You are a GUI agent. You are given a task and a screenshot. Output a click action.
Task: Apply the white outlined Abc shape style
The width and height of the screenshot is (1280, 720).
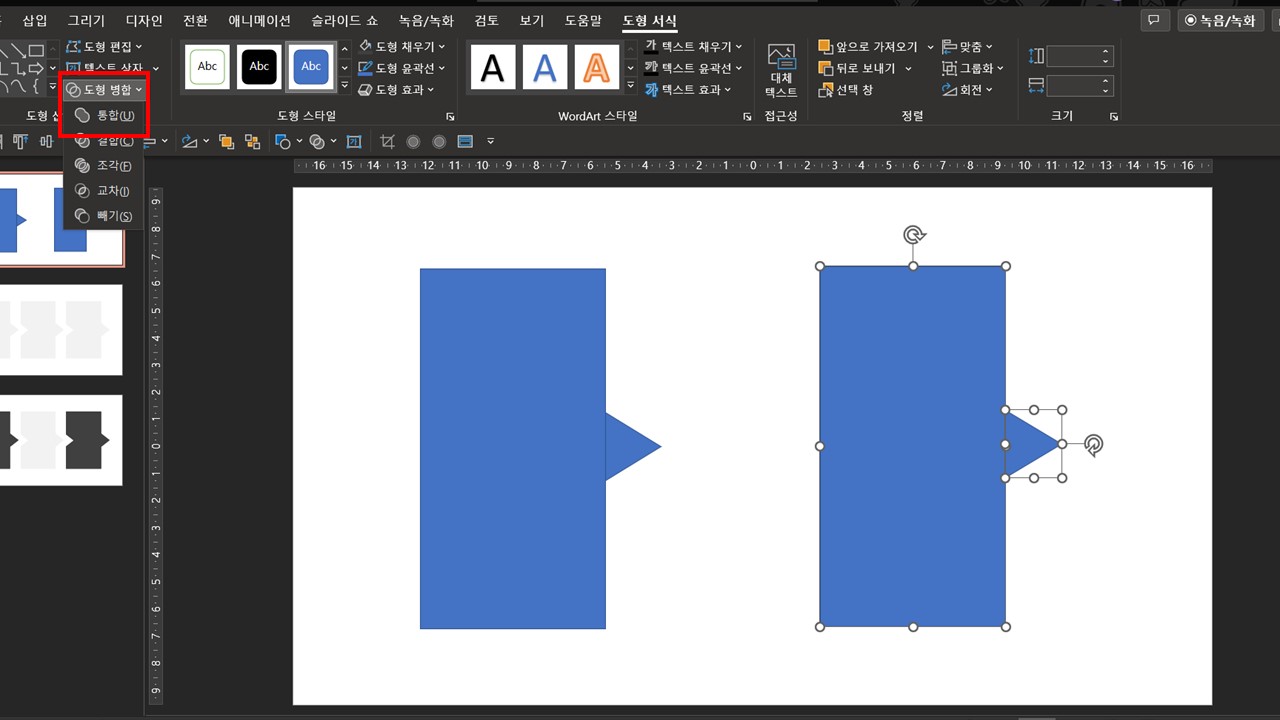tap(207, 67)
